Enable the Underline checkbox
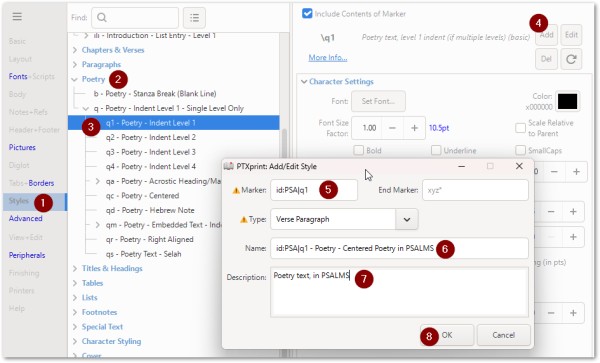The image size is (600, 363). pyautogui.click(x=436, y=150)
